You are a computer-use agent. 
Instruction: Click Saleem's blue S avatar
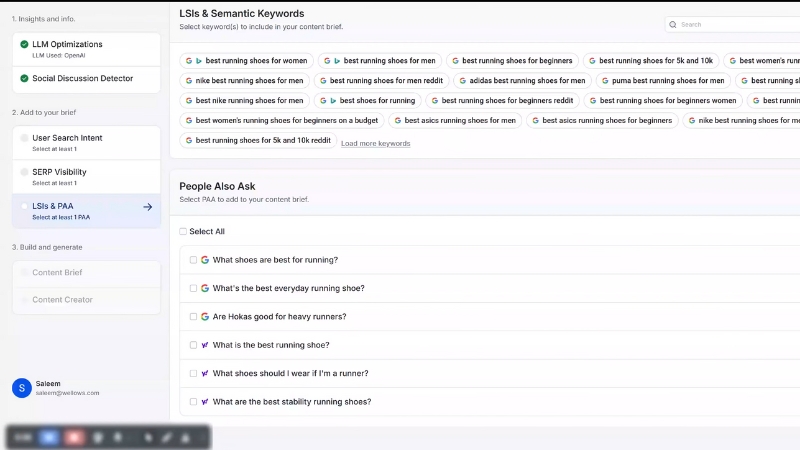point(22,388)
